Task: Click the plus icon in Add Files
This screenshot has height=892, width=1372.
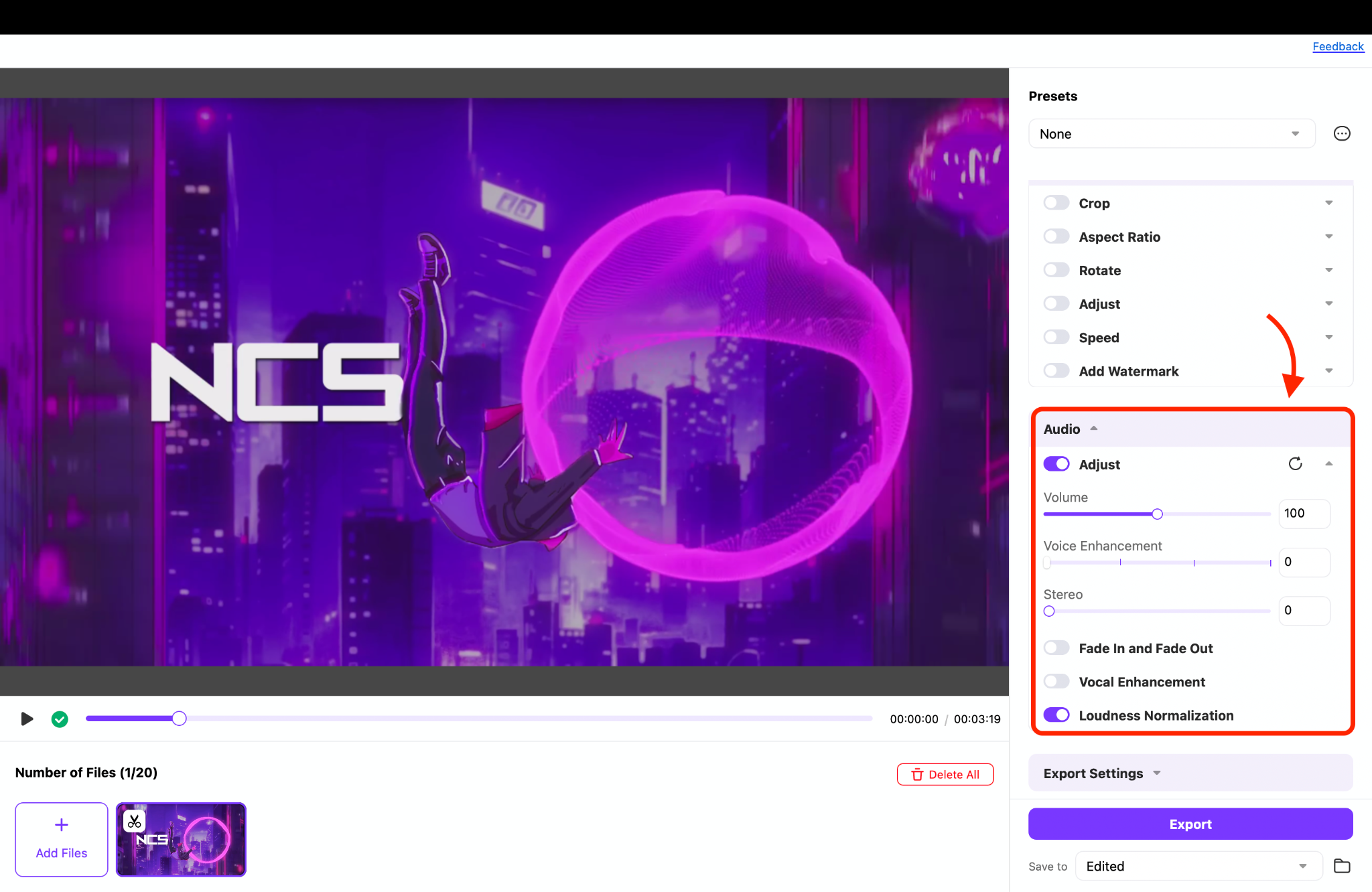Action: (62, 824)
